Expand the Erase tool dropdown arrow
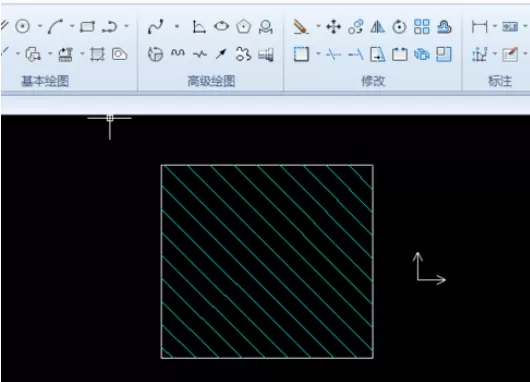 coord(318,26)
